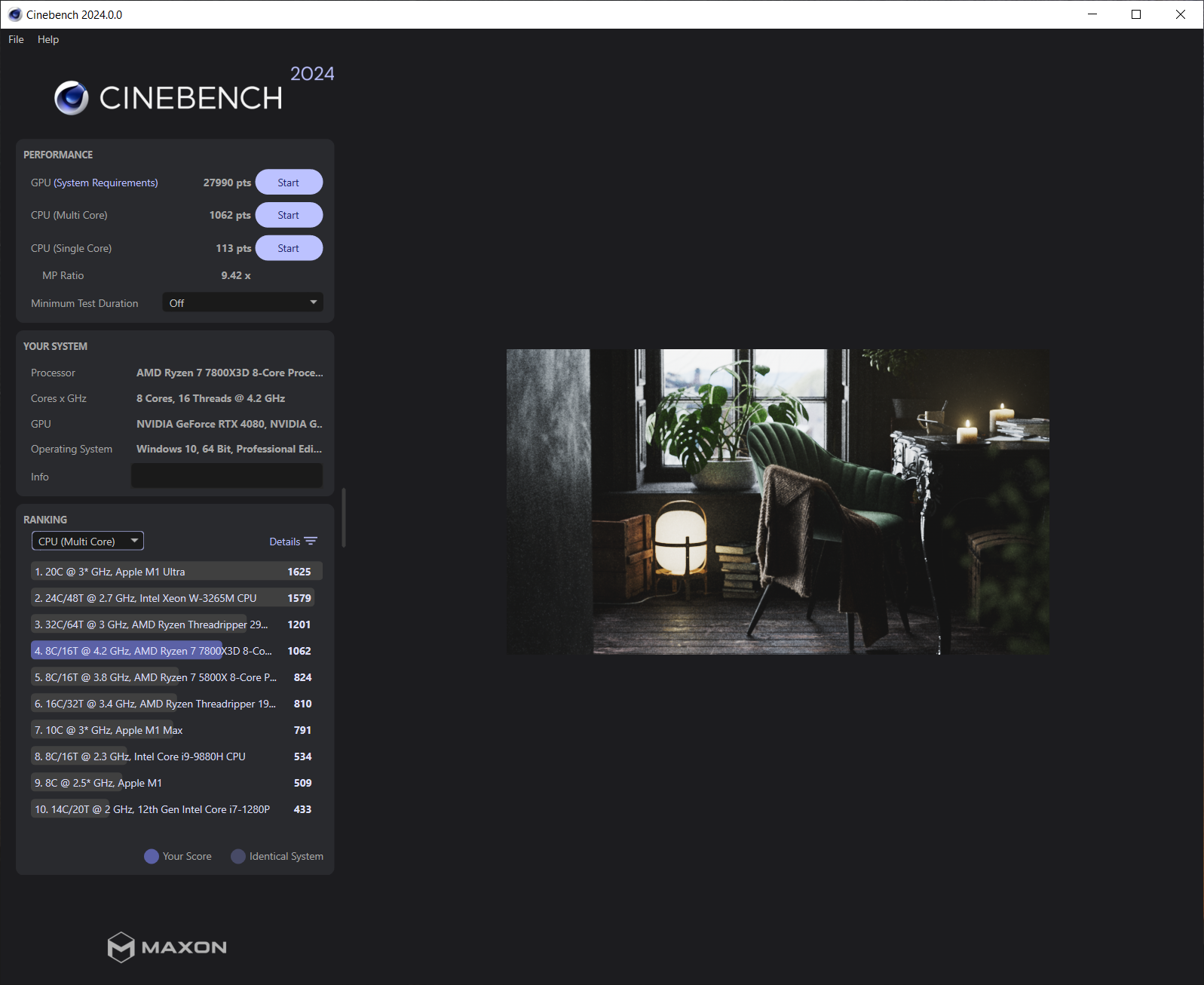Open the System Requirements link

(106, 183)
